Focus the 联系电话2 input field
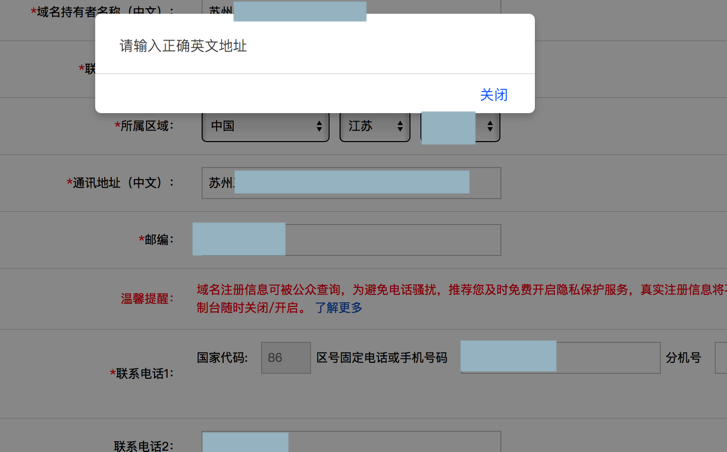The width and height of the screenshot is (727, 452). [351, 441]
